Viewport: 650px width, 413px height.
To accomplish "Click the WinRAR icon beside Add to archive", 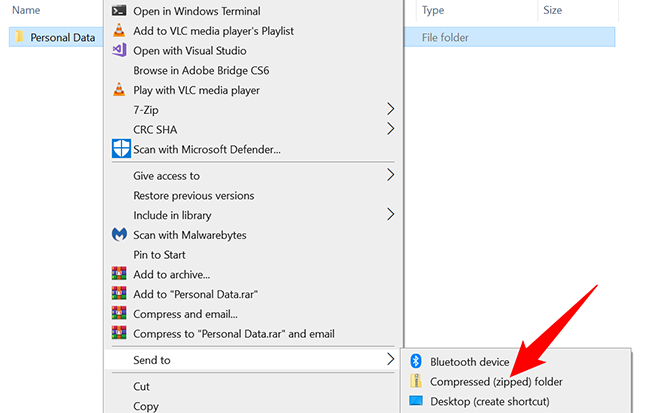I will [119, 274].
